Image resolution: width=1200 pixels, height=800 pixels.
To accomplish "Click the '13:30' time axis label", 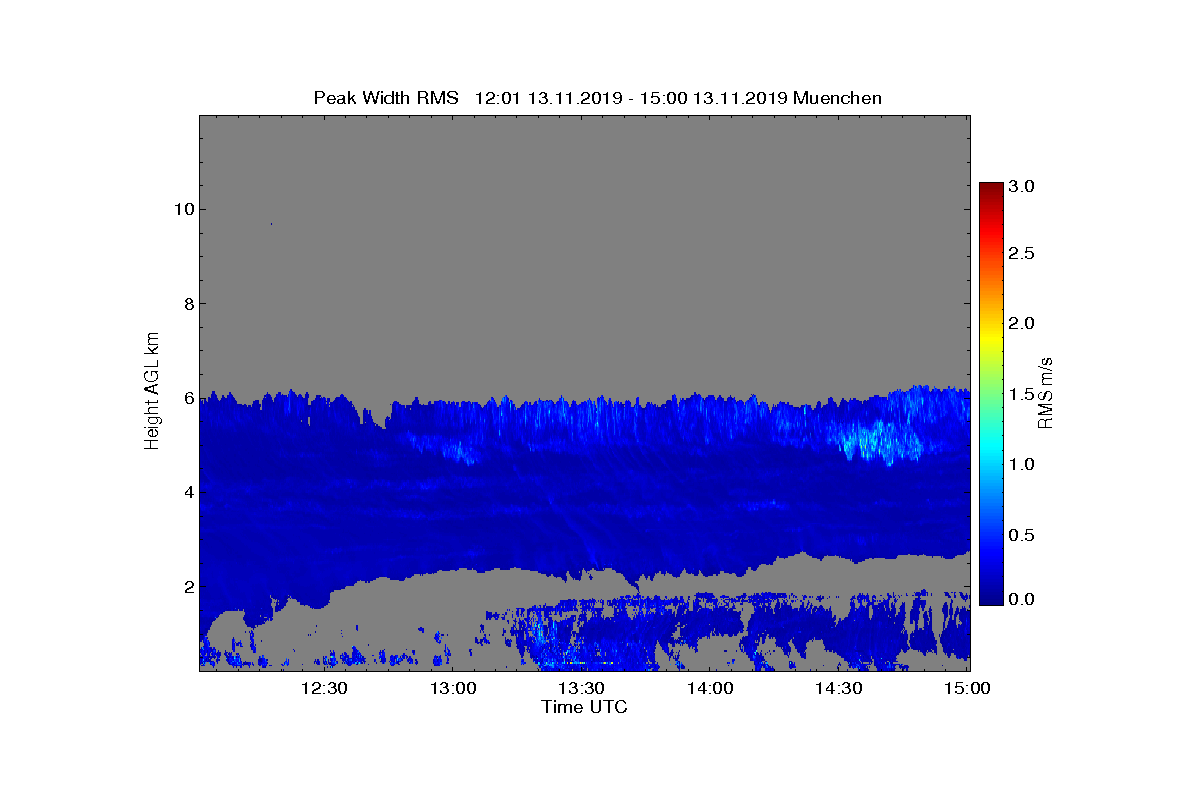I will pyautogui.click(x=581, y=689).
